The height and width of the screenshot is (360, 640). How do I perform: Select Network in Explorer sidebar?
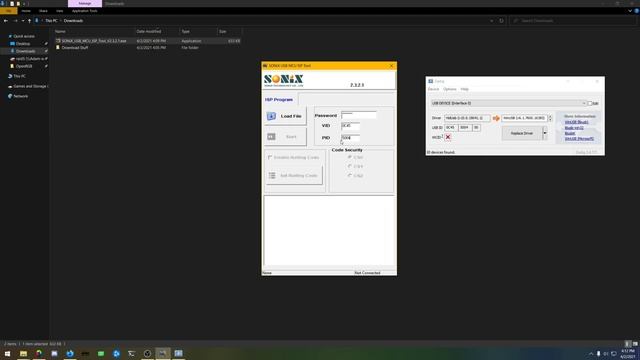click(x=20, y=96)
